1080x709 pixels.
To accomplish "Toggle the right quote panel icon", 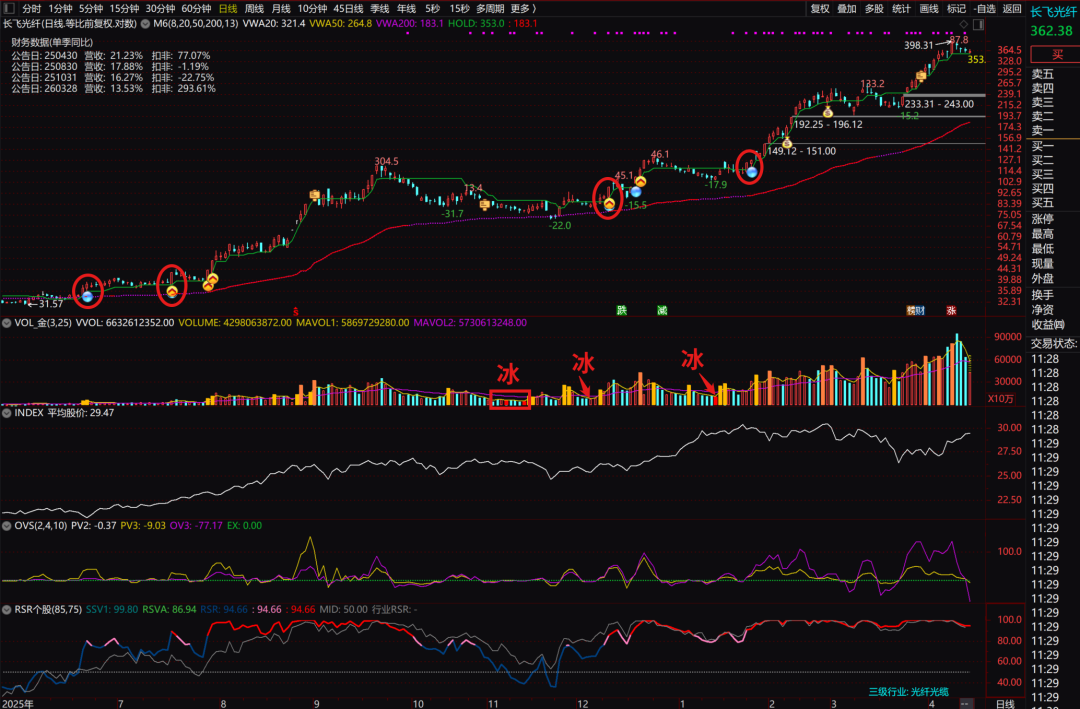I will [x=977, y=24].
